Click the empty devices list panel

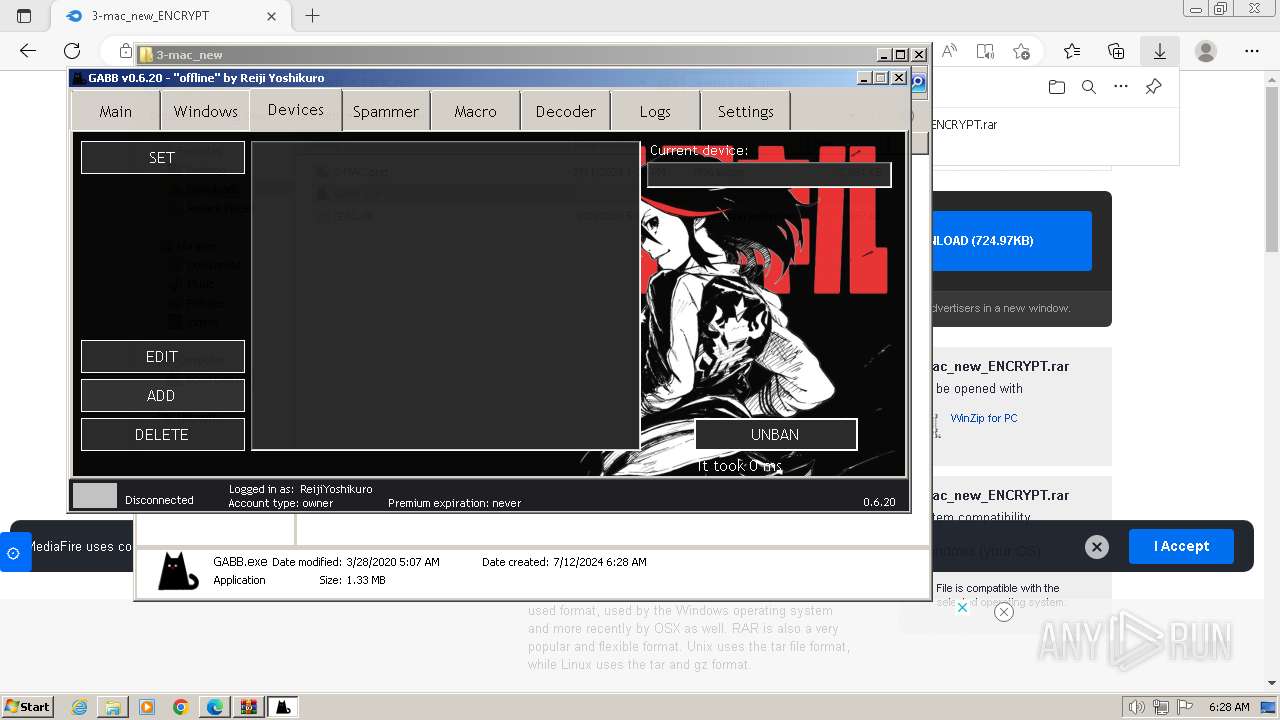[445, 296]
